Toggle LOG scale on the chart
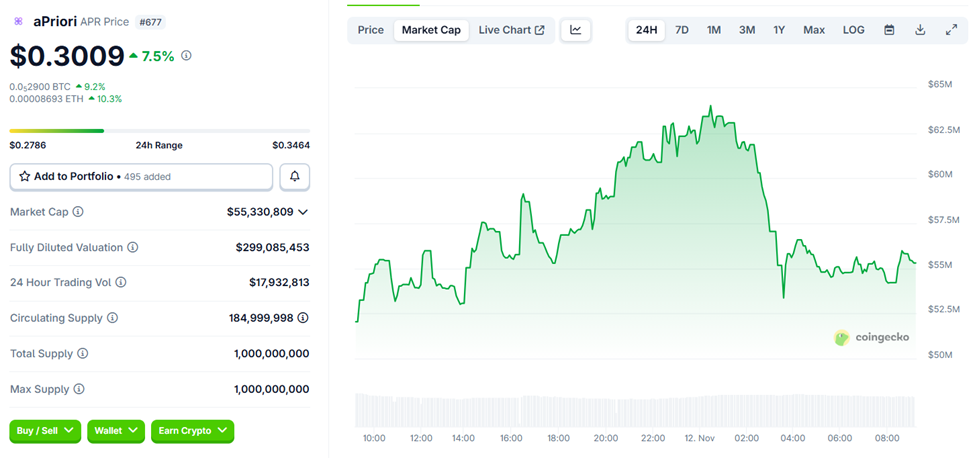975x458 pixels. click(x=854, y=30)
